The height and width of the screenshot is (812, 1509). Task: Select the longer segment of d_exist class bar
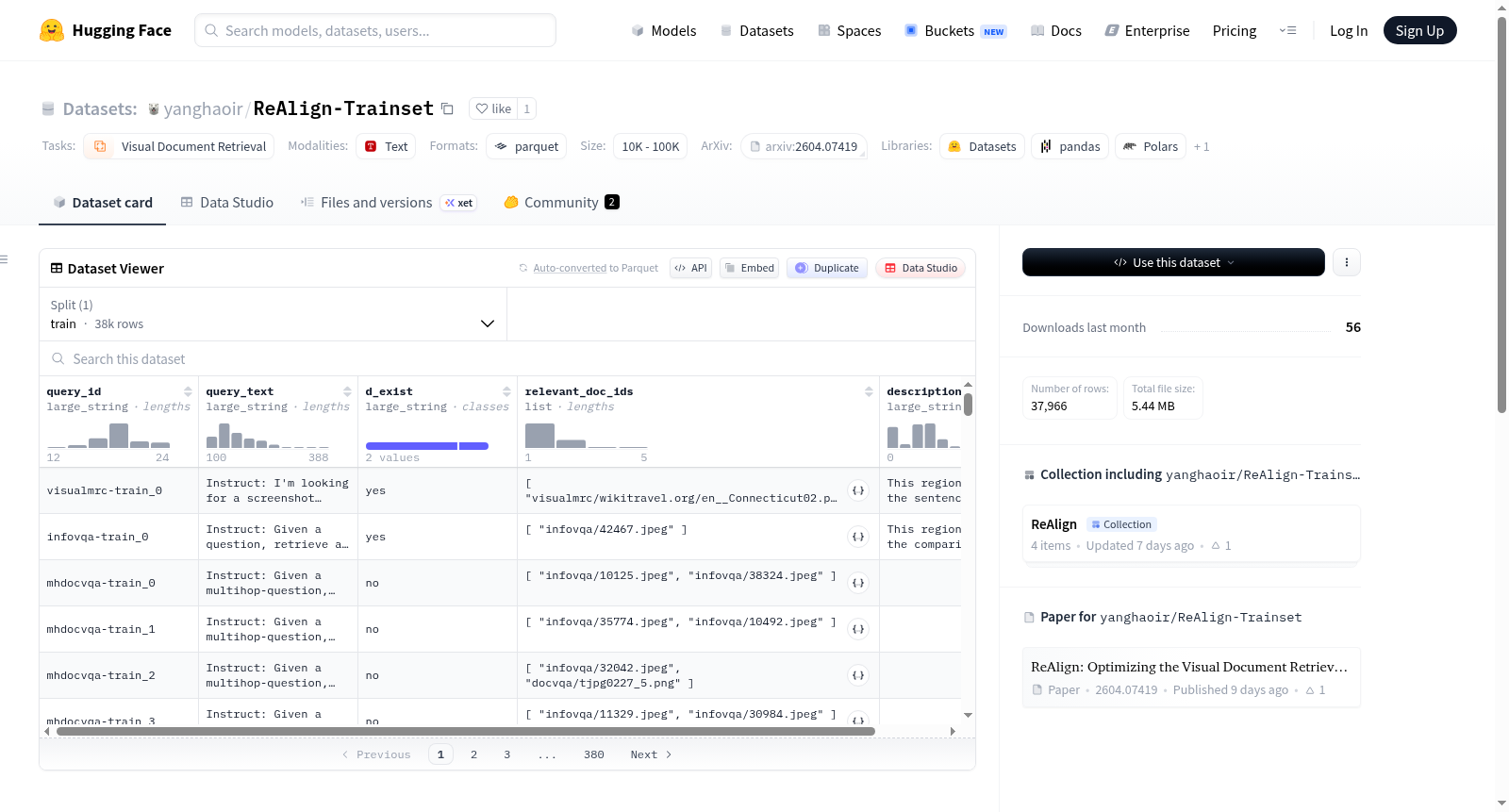click(411, 446)
